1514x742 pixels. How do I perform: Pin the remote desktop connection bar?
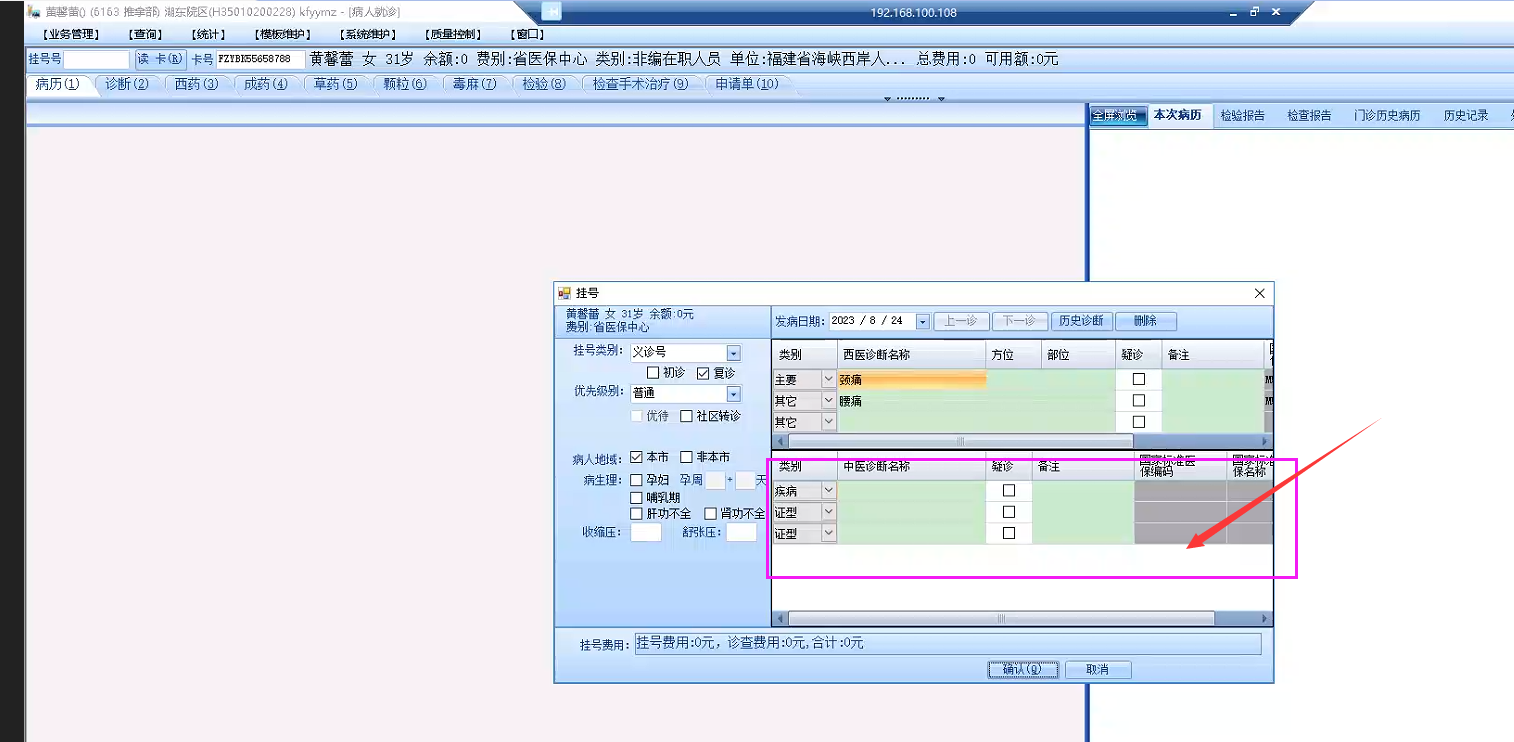[x=552, y=12]
